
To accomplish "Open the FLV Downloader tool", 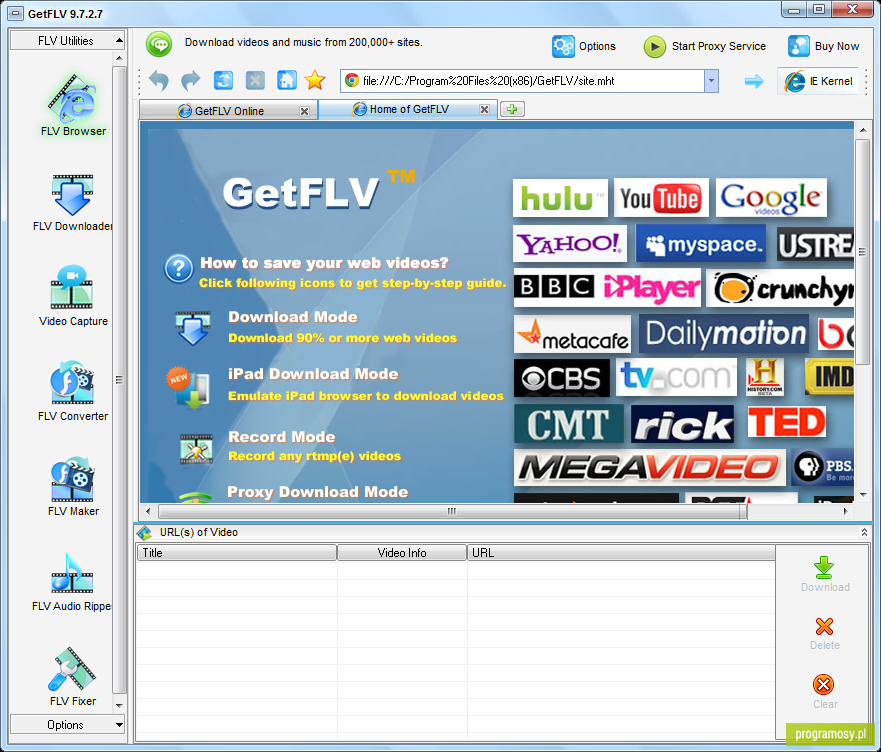I will 72,203.
